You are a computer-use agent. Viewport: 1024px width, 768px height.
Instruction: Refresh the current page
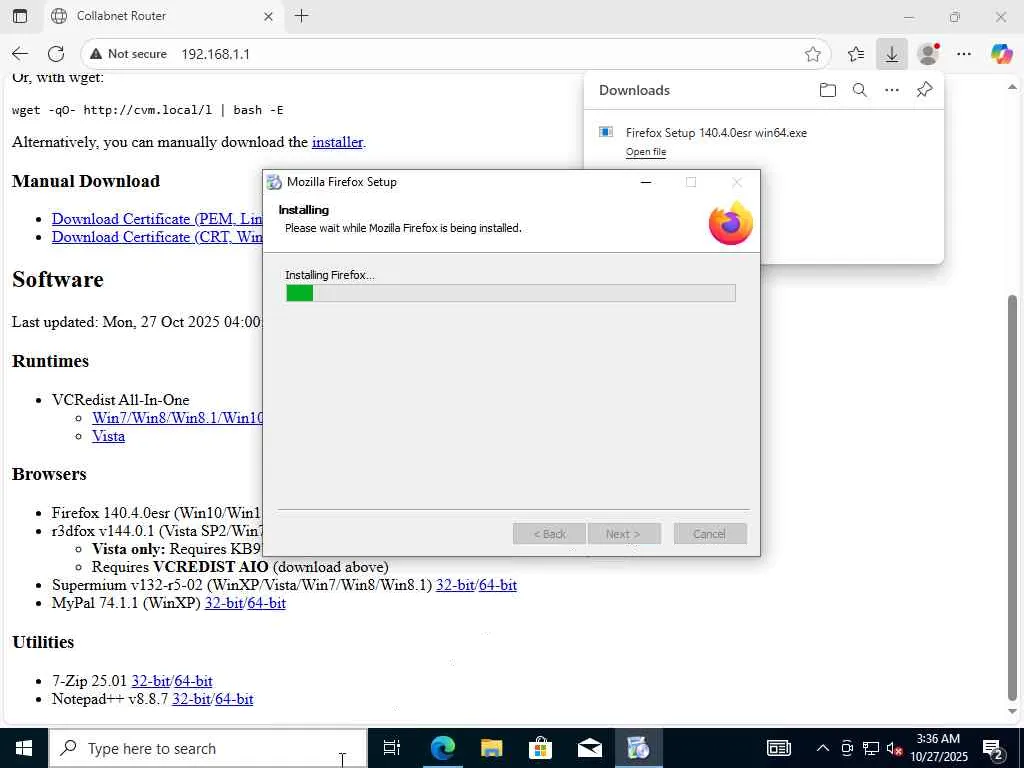point(56,54)
